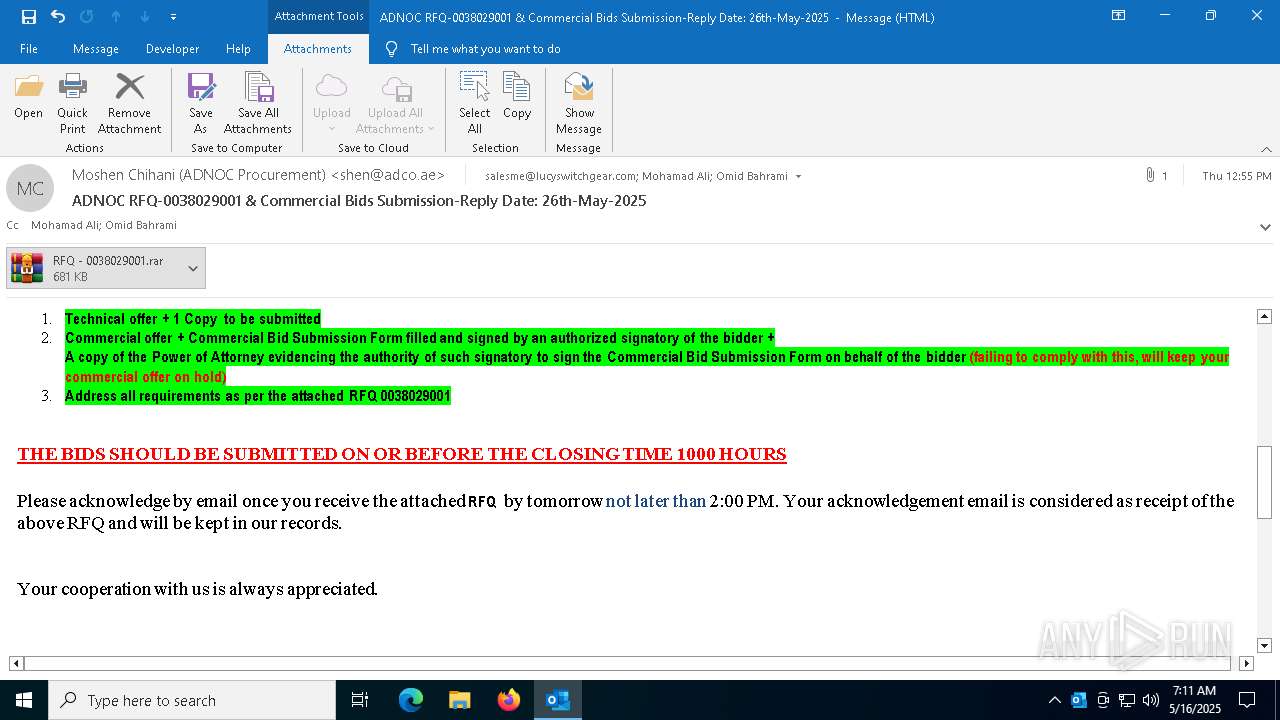Screen dimensions: 1280x720
Task: Click Select All in Selection group
Action: click(475, 103)
